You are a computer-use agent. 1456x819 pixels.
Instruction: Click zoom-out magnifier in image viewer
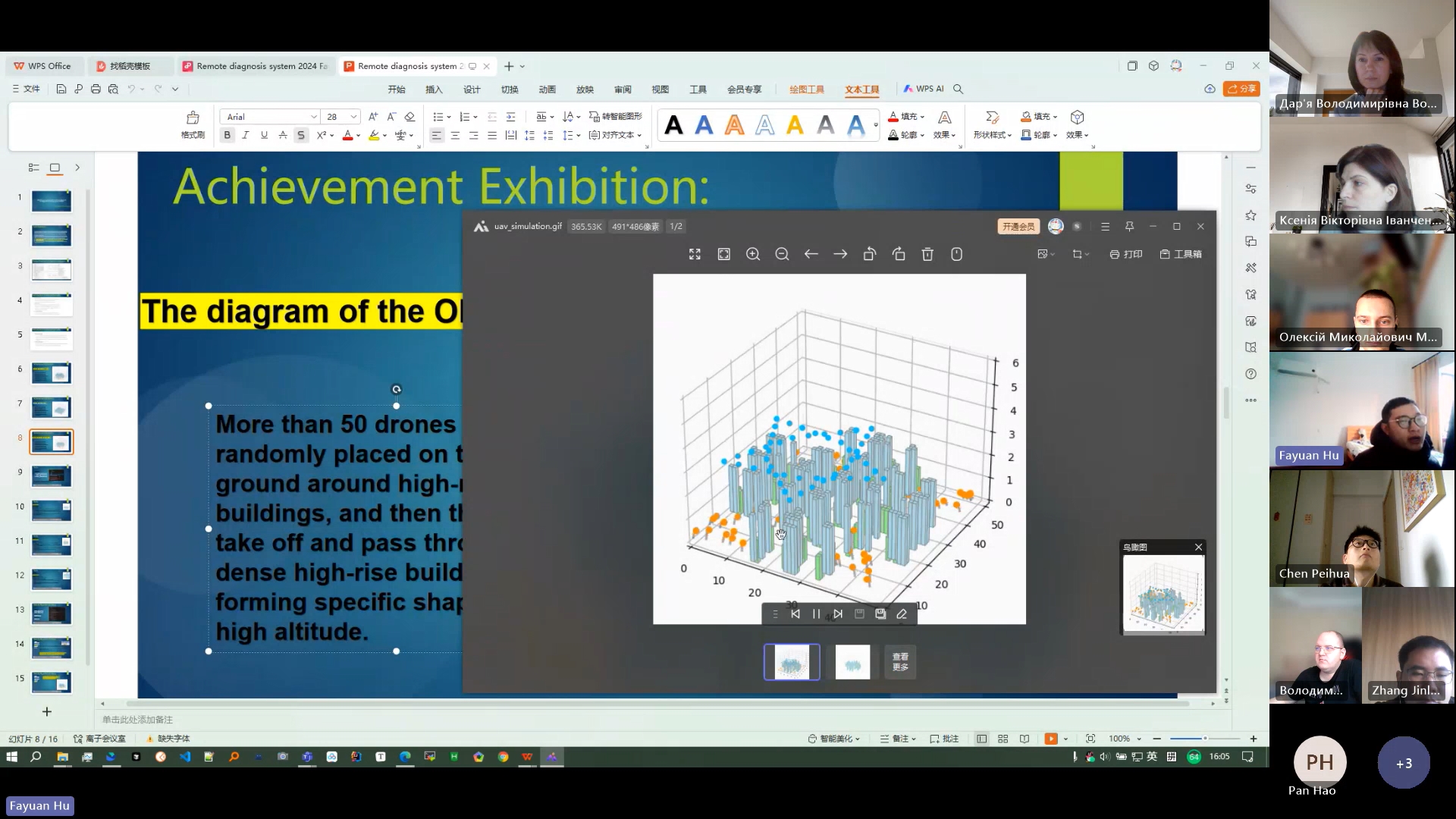pos(782,254)
